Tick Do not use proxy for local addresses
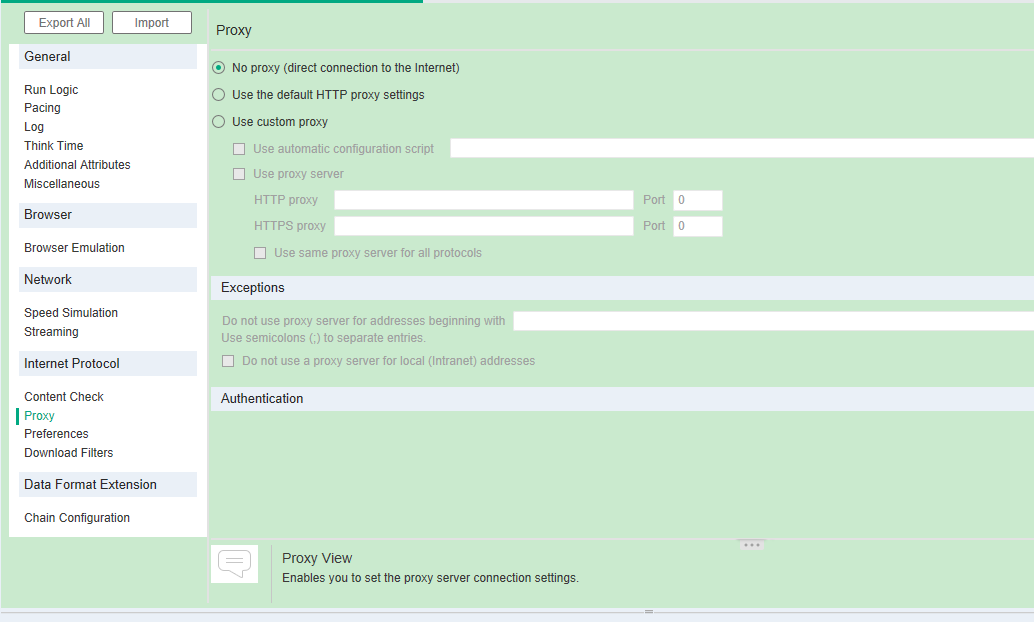 coord(228,361)
